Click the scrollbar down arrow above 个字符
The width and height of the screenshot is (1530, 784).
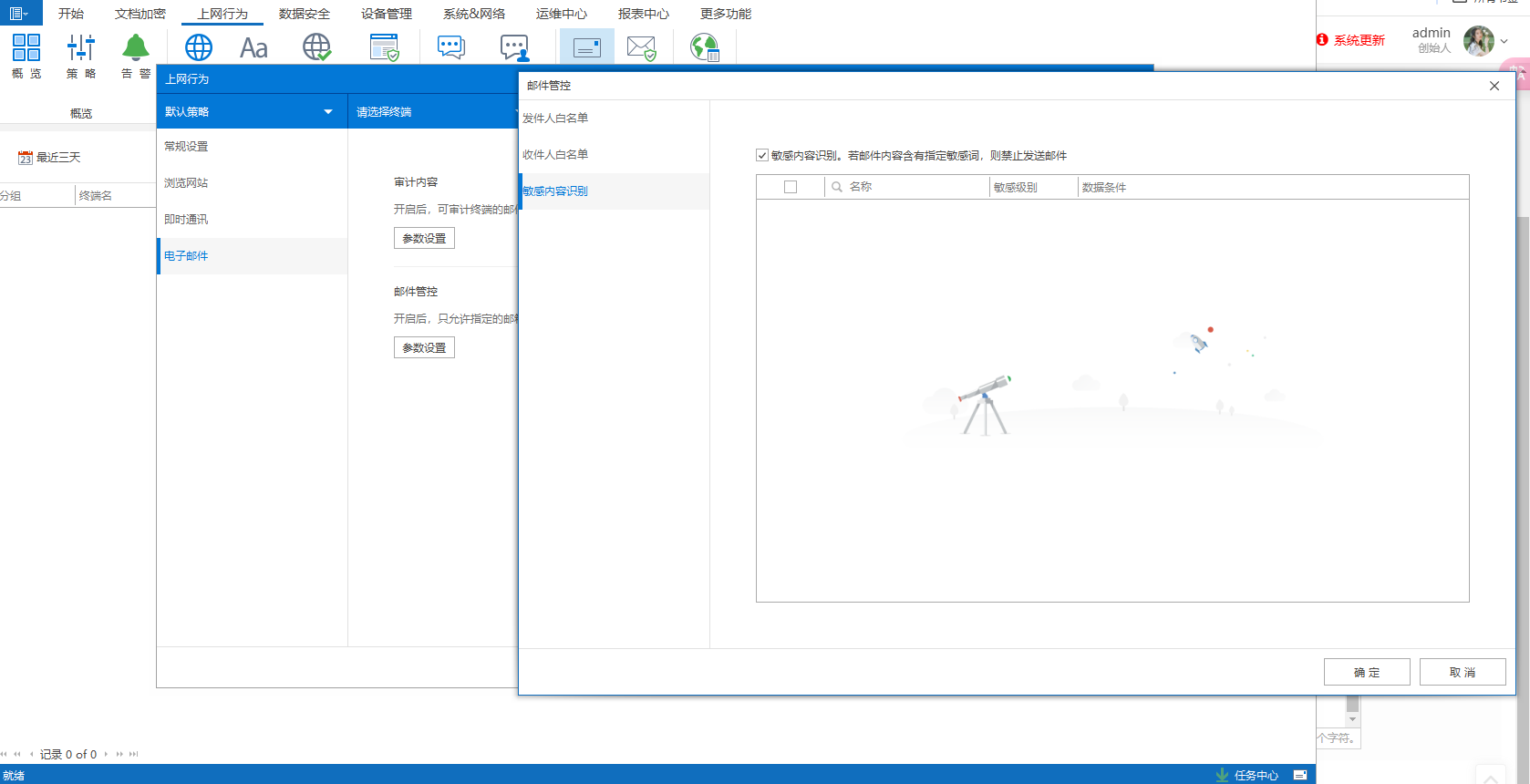(1353, 719)
